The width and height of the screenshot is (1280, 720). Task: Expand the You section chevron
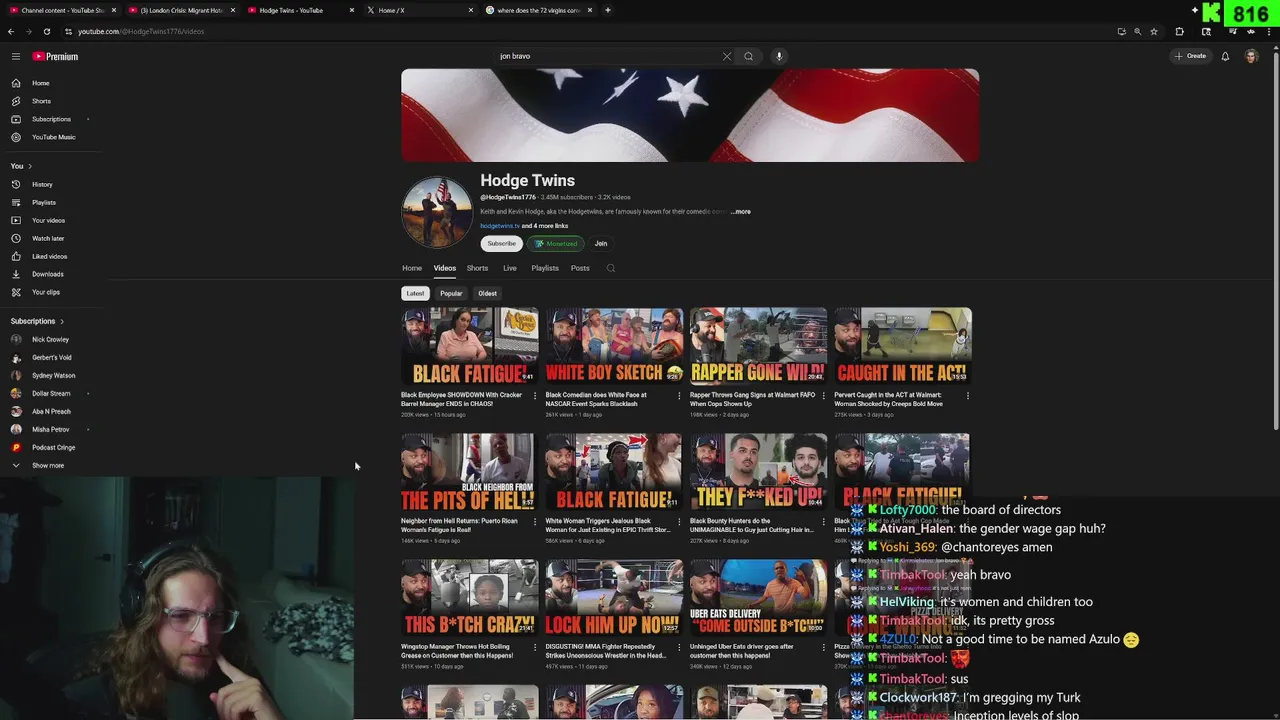click(x=30, y=166)
